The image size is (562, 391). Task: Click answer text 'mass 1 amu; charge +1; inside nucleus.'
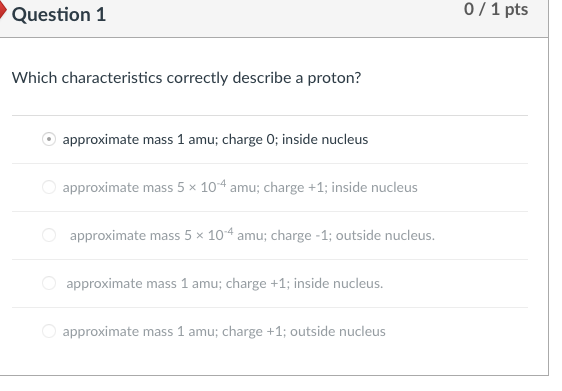point(265,283)
